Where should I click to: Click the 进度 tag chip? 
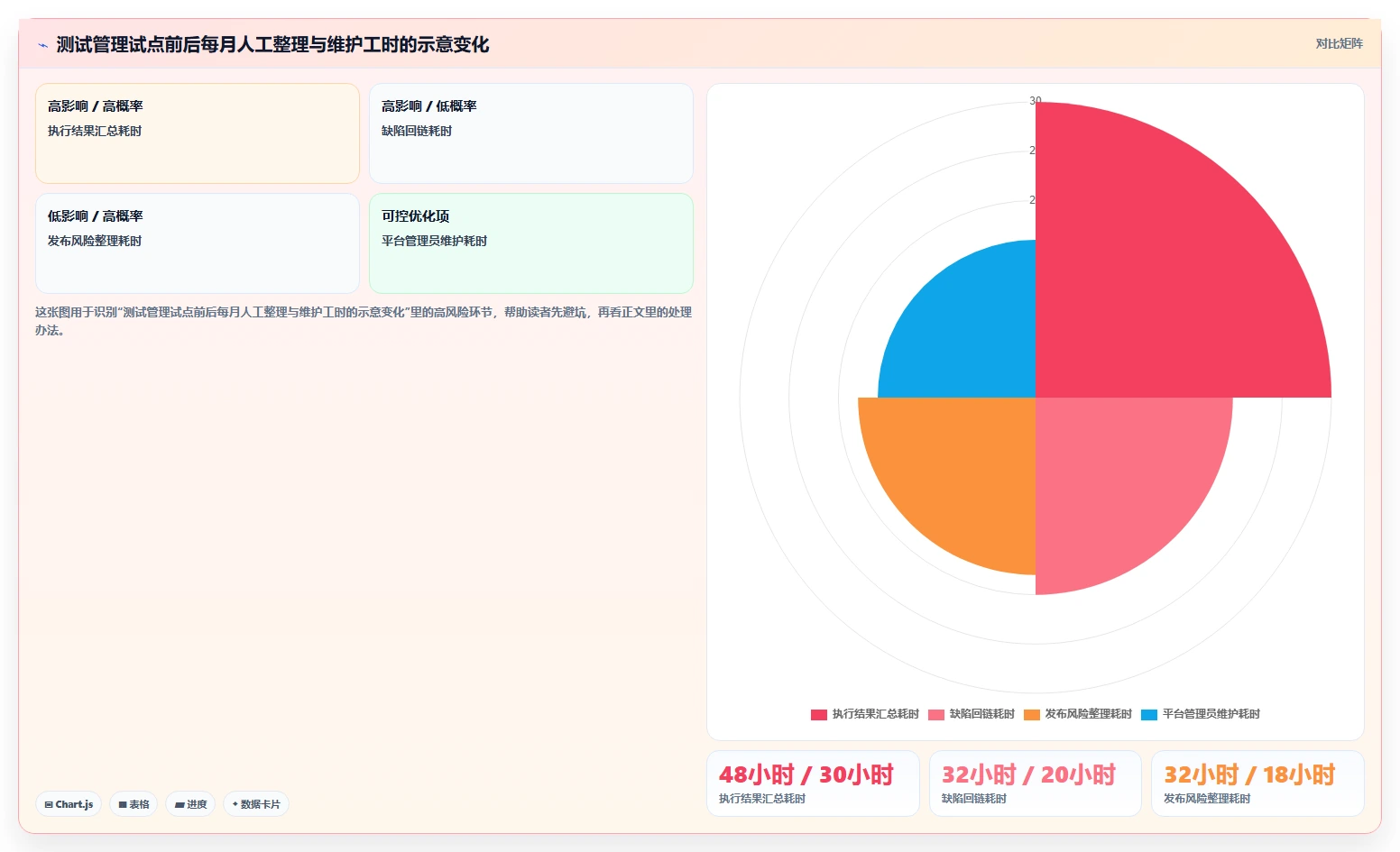pyautogui.click(x=190, y=804)
